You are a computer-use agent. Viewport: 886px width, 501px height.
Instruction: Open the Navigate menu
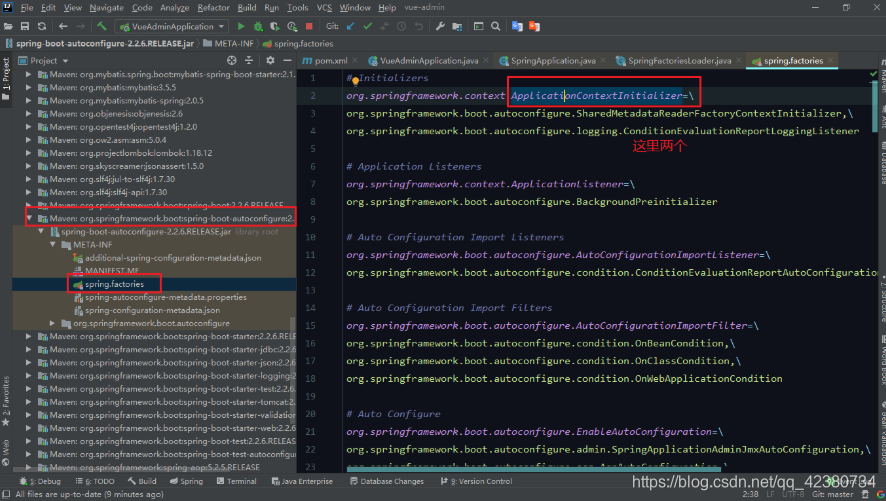106,7
